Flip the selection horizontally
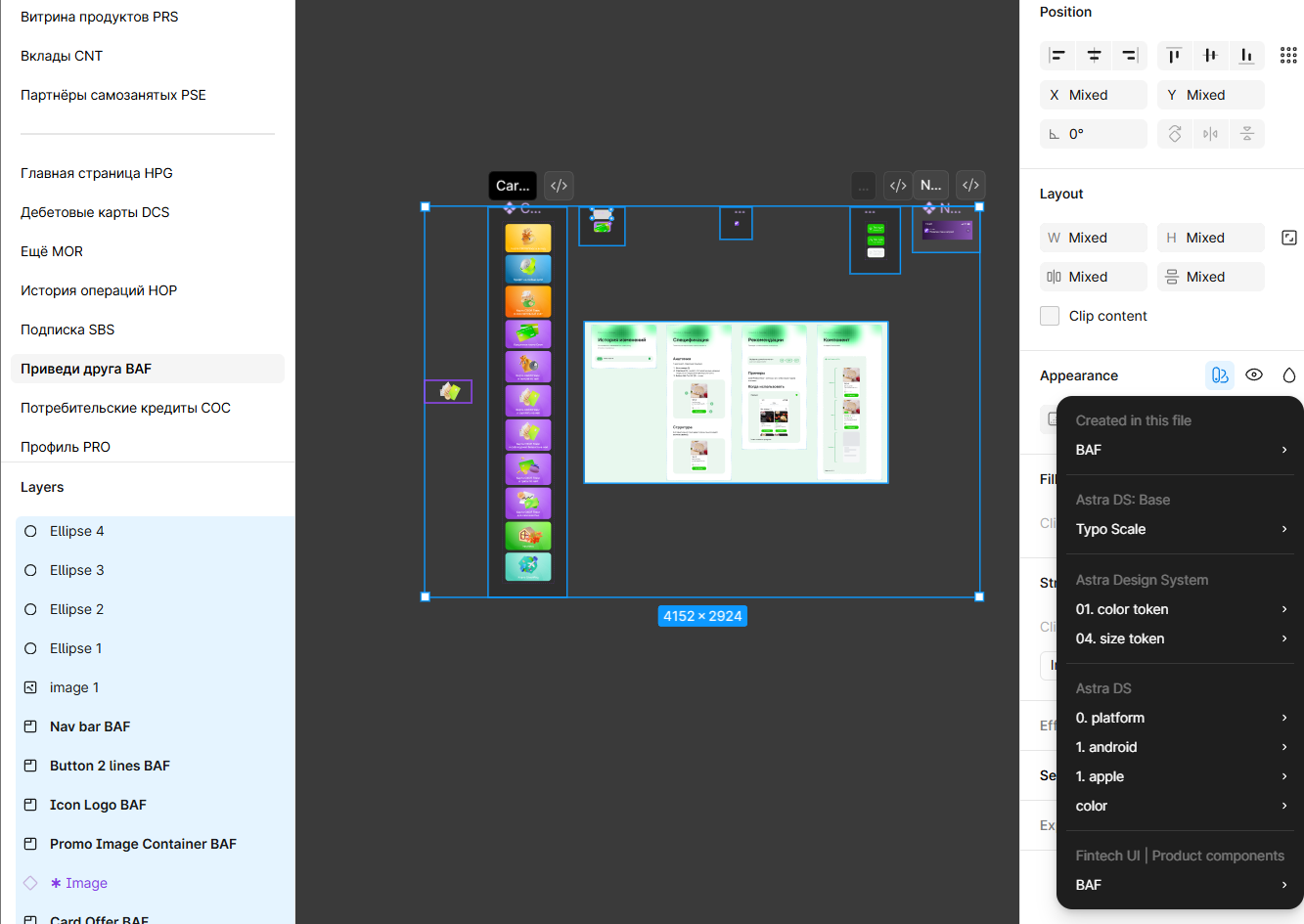The height and width of the screenshot is (924, 1304). [x=1211, y=134]
